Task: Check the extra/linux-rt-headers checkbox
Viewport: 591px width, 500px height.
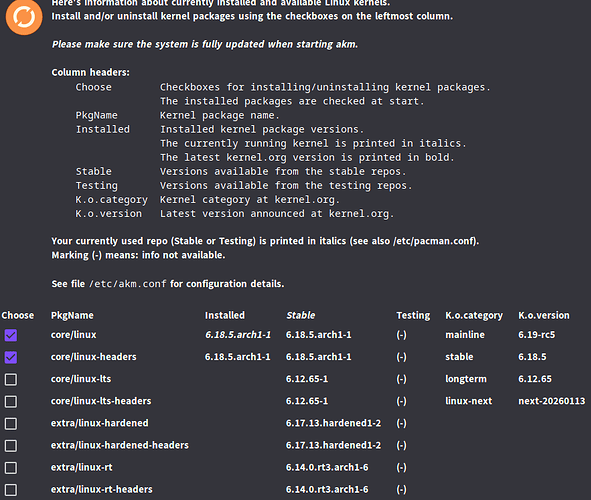Action: (11, 490)
